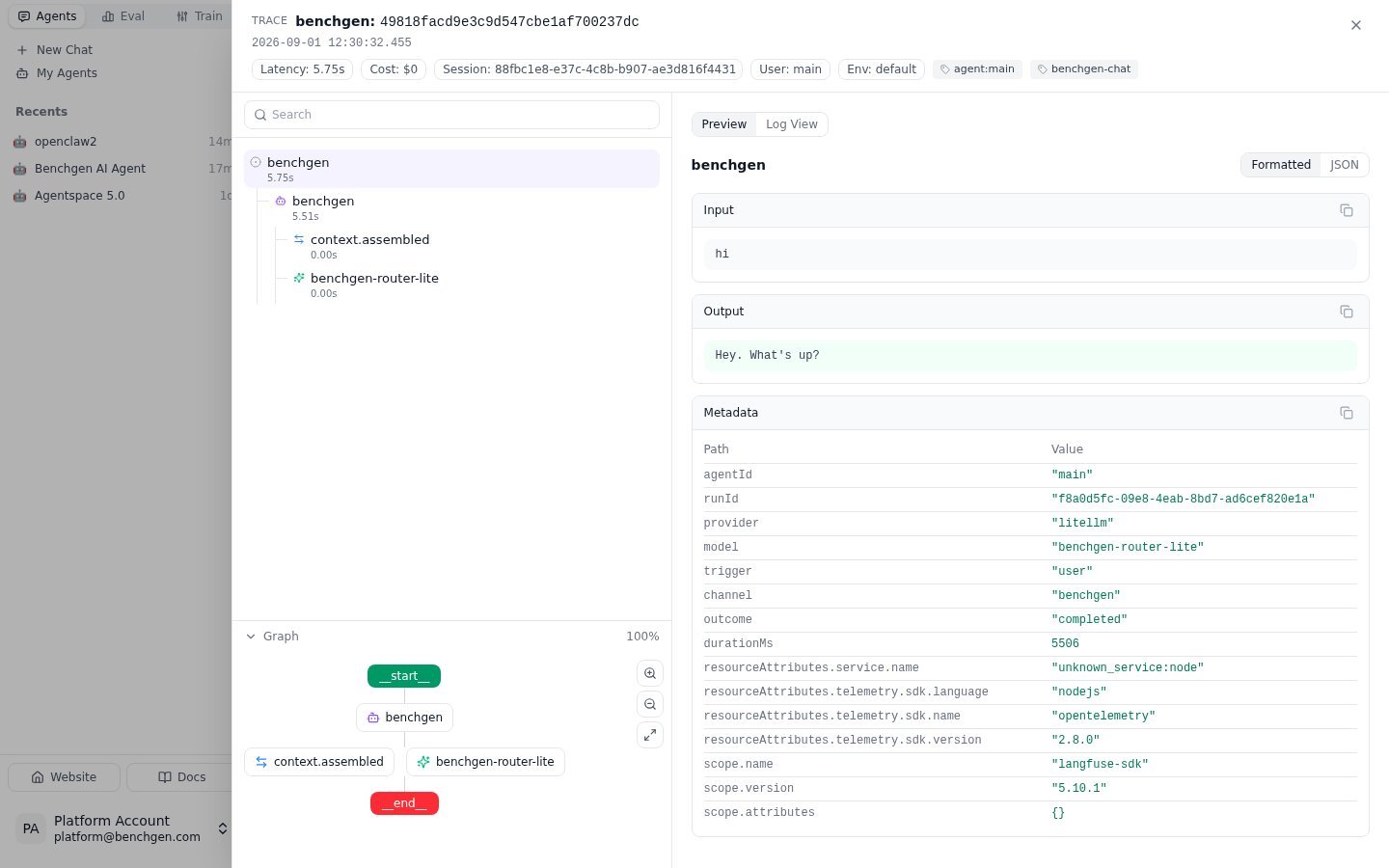Click the User: main badge

click(791, 69)
